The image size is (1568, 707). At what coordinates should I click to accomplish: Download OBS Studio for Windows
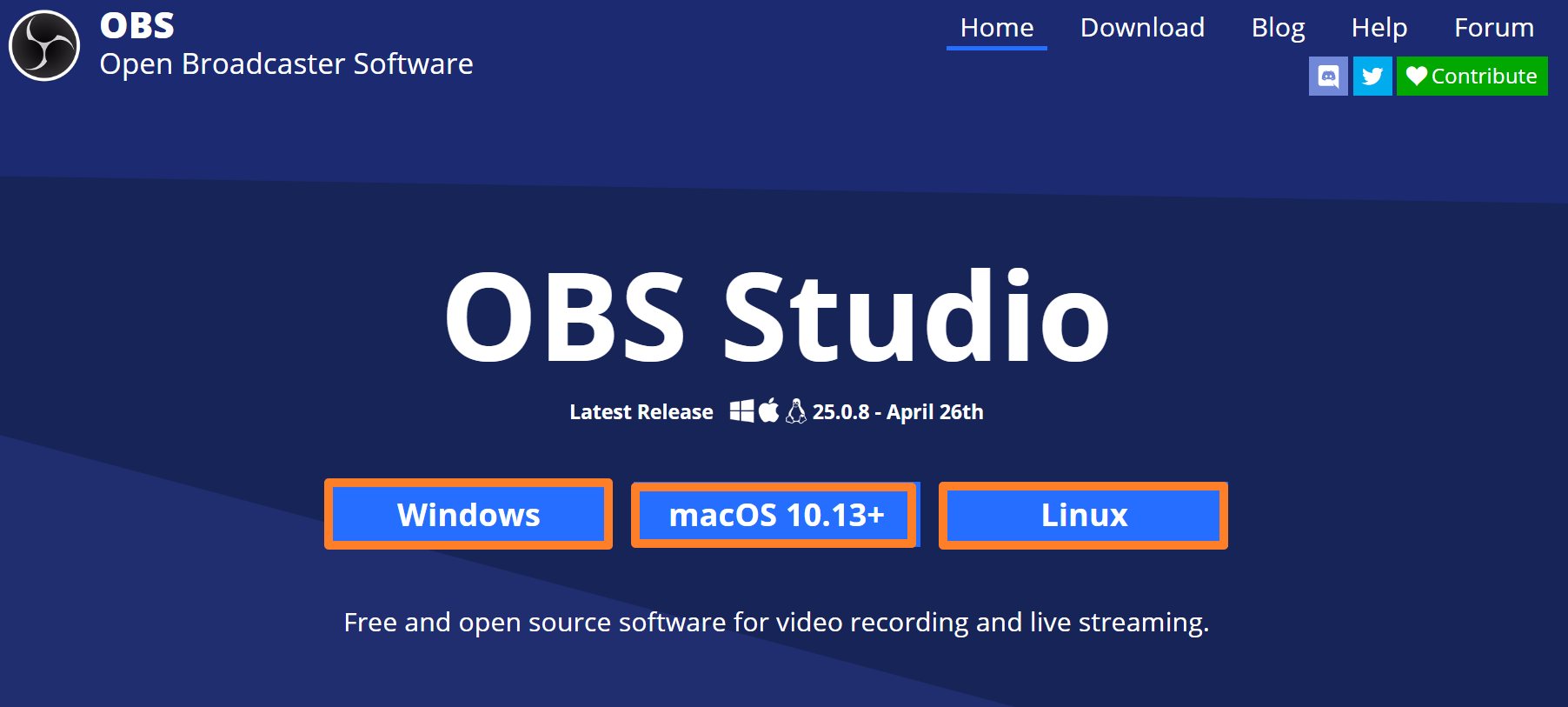pyautogui.click(x=468, y=515)
